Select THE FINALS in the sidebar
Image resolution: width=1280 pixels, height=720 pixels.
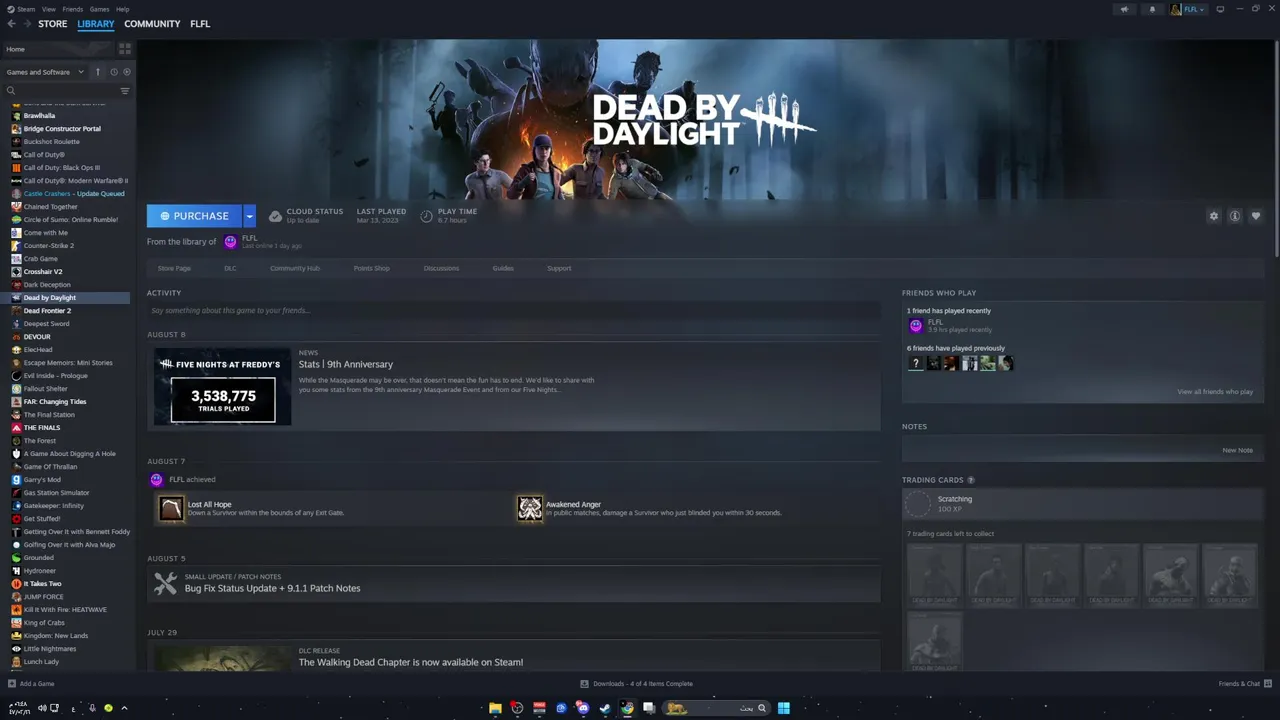coord(42,428)
